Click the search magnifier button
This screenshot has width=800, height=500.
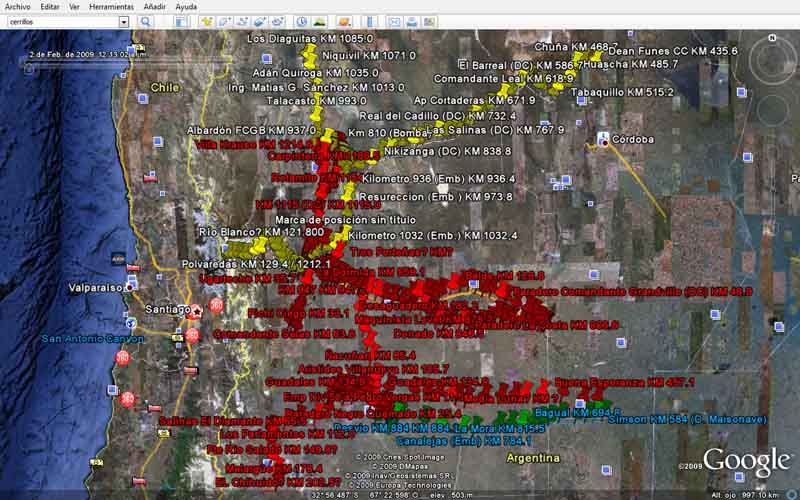[146, 21]
